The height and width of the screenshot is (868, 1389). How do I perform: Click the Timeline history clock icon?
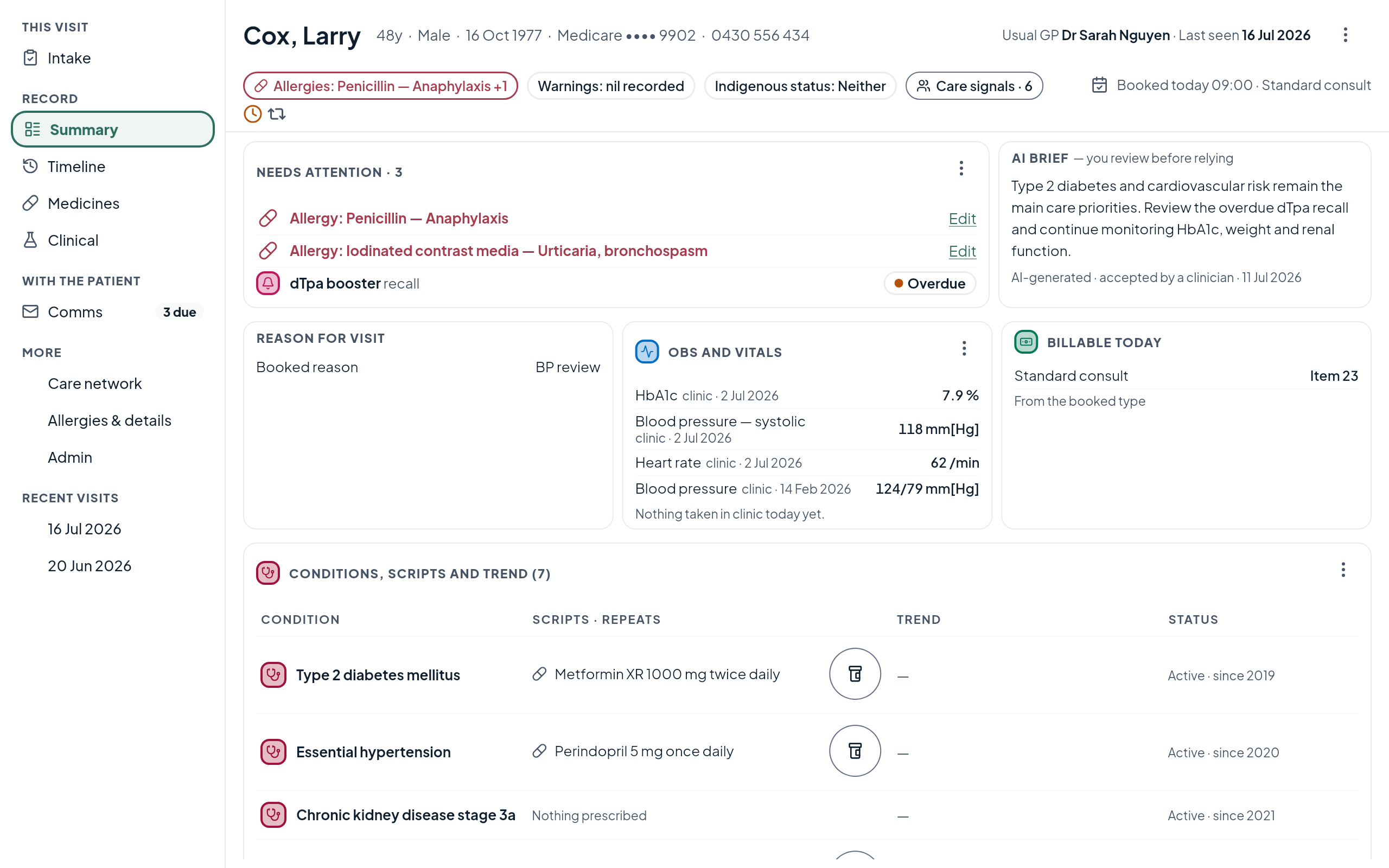(x=30, y=167)
